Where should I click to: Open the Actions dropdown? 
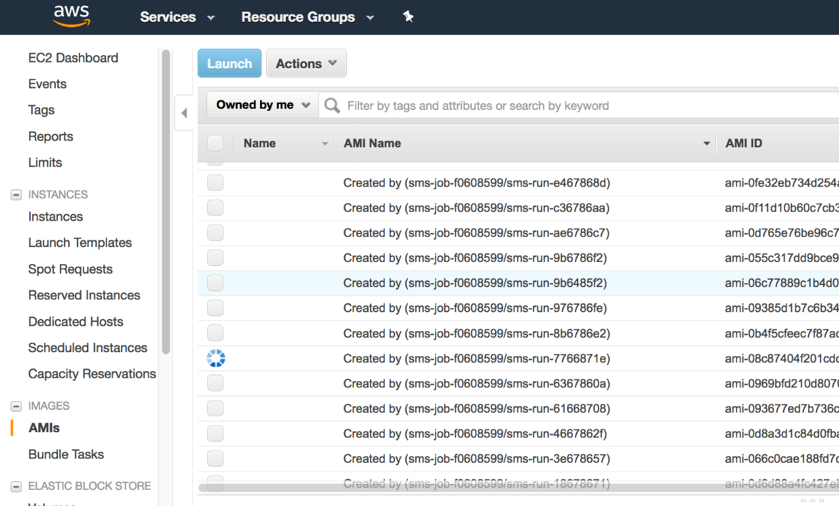[x=306, y=63]
